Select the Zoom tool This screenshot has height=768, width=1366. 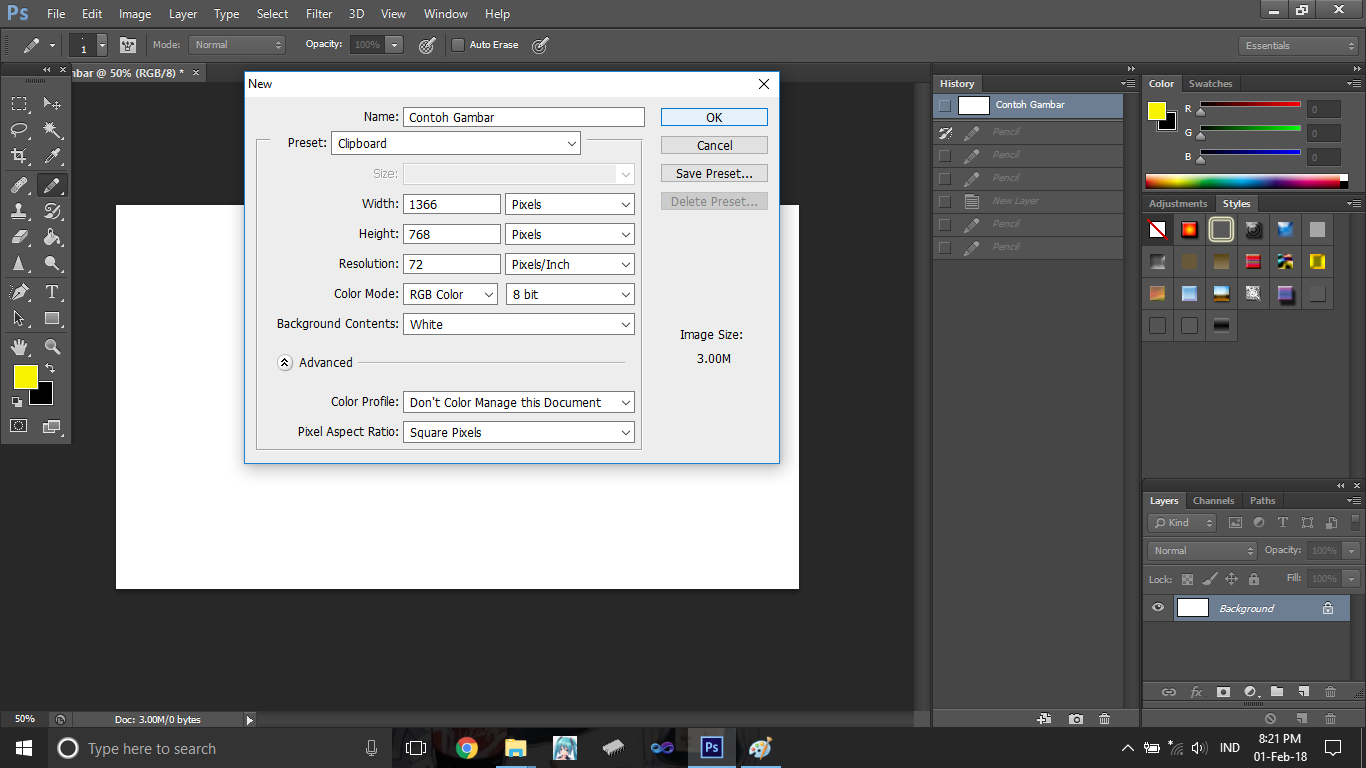[x=52, y=347]
